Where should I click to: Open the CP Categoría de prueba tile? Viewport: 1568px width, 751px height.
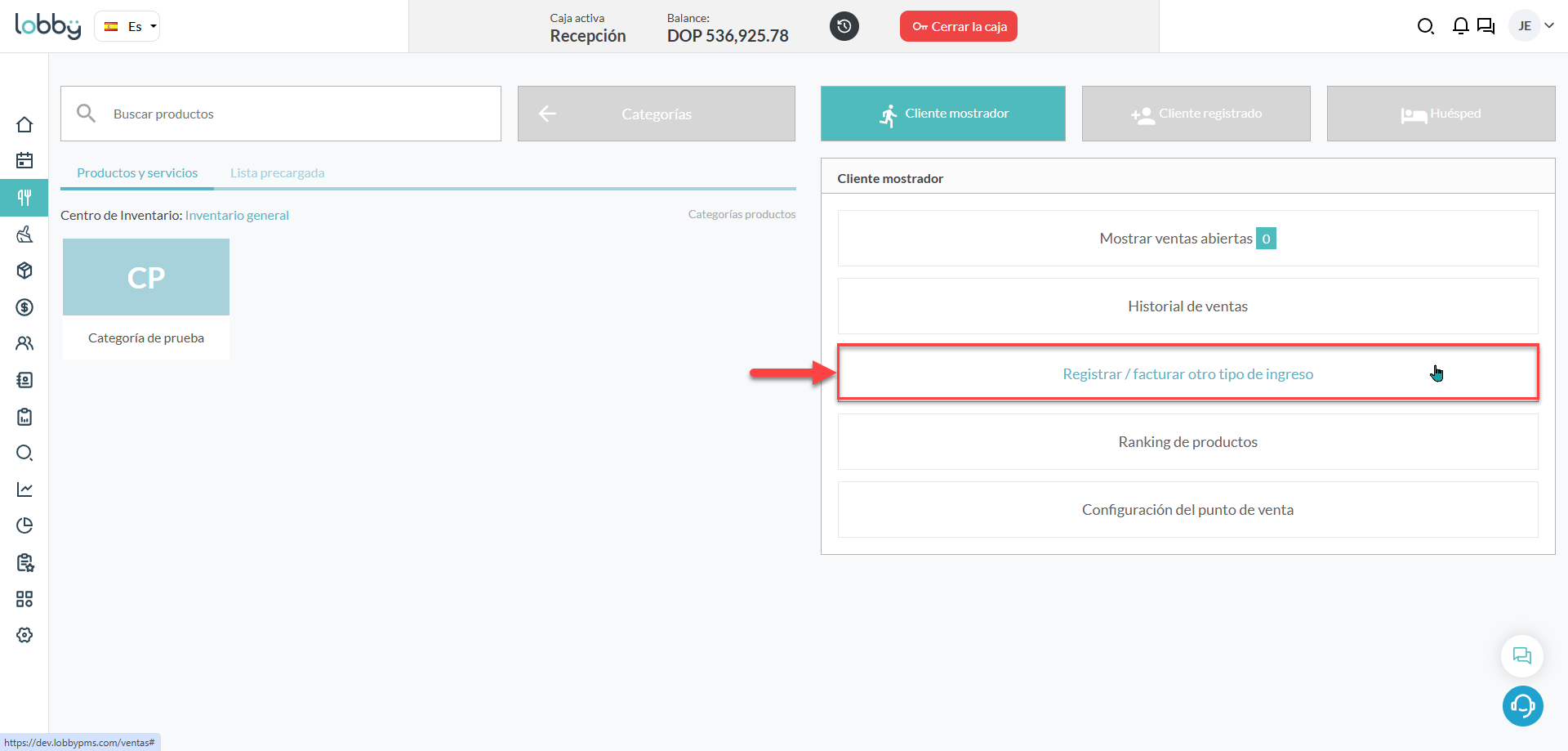146,299
